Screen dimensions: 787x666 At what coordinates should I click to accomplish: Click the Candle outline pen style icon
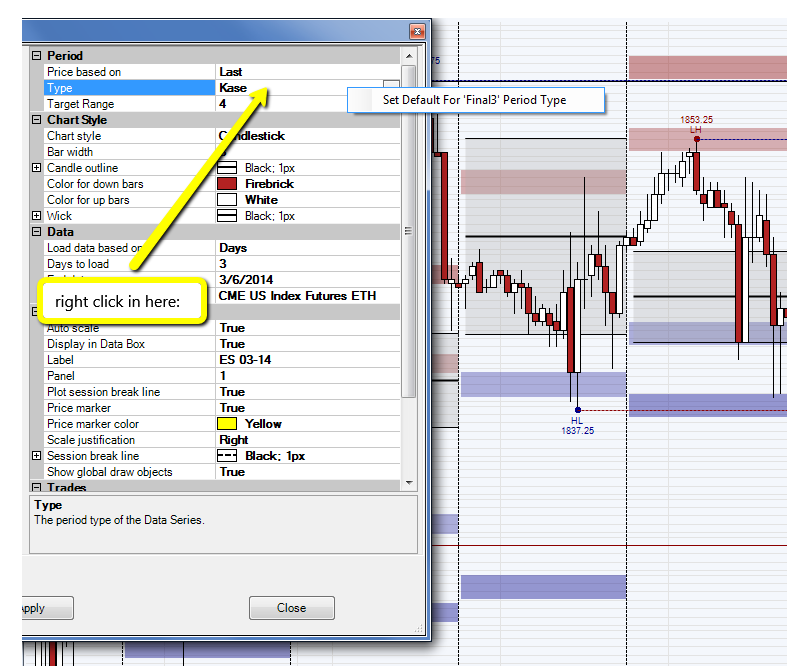[227, 168]
